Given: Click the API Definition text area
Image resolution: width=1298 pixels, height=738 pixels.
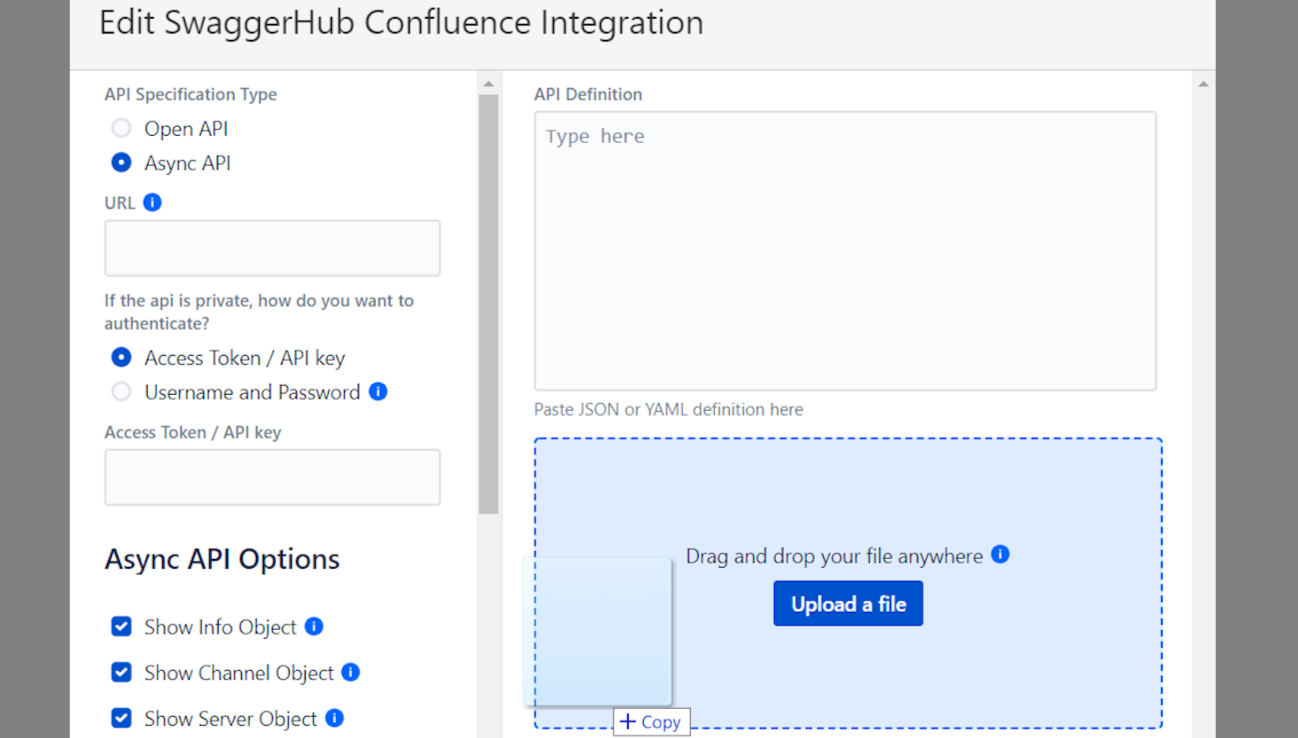Looking at the screenshot, I should 845,250.
